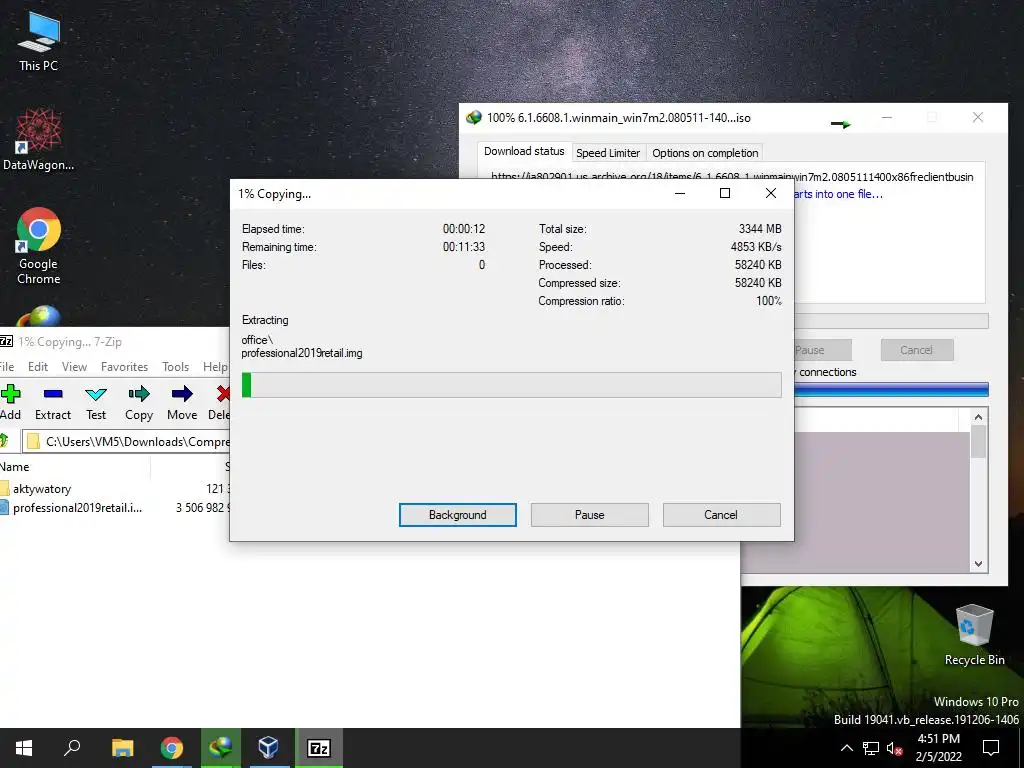Click the Test toolbar icon in 7-Zip

[x=96, y=394]
